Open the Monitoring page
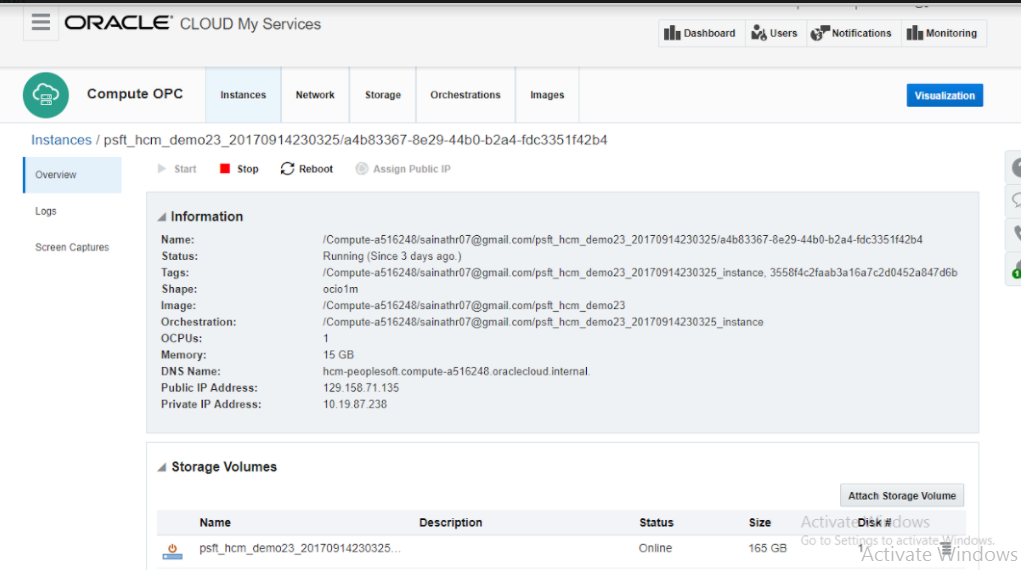Viewport: 1021px width, 570px height. [942, 33]
